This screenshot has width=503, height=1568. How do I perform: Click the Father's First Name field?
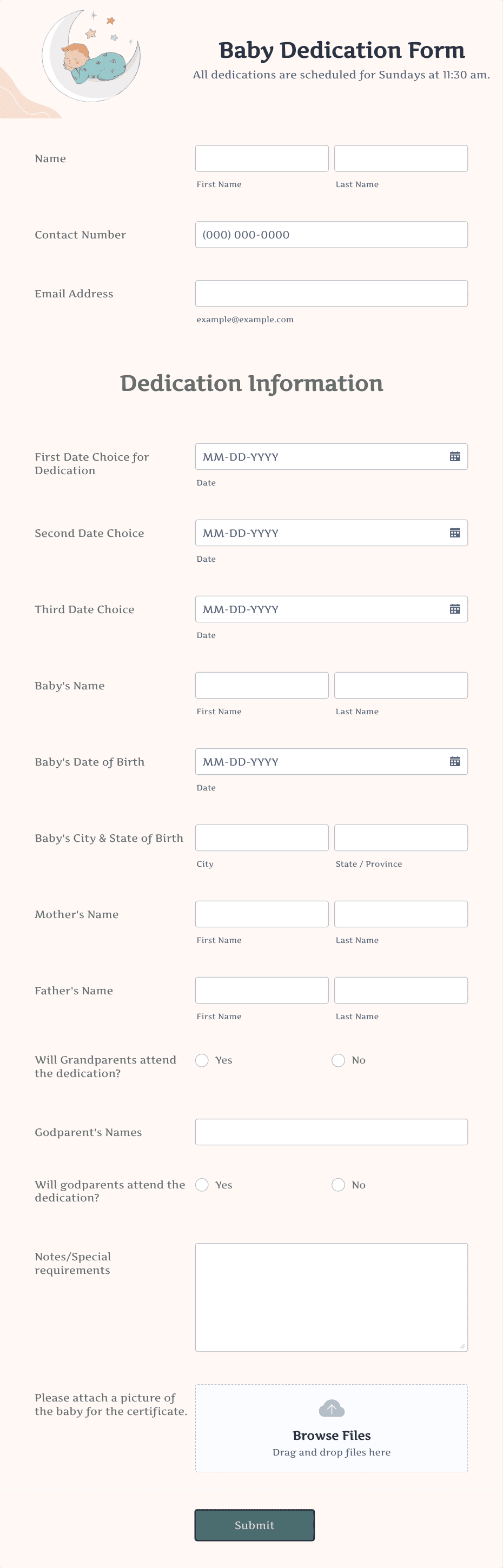(x=261, y=990)
